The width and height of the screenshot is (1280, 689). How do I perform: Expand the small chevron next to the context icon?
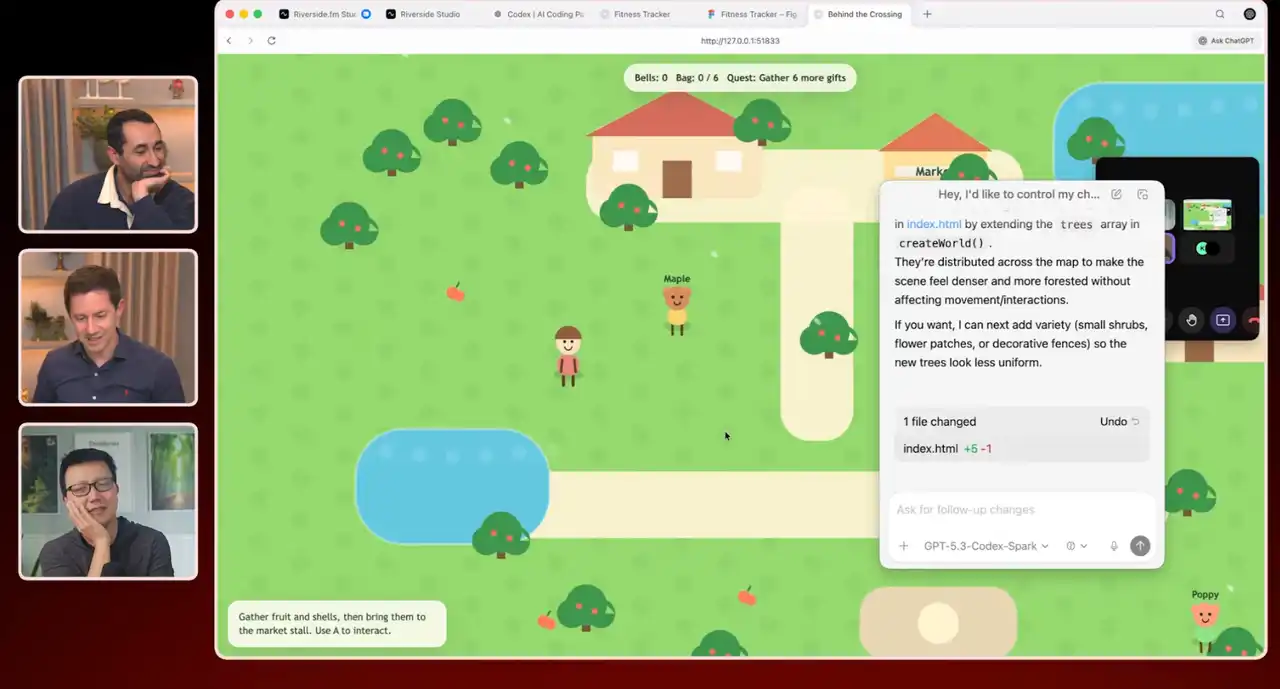1083,546
